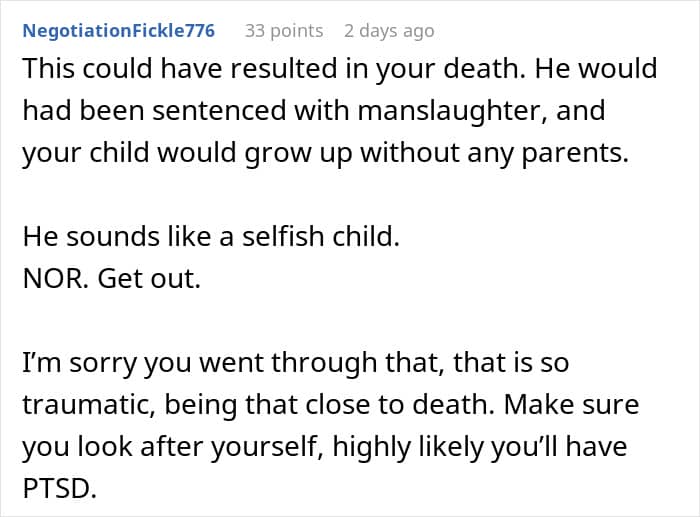Click the phrase Get out

[x=149, y=278]
